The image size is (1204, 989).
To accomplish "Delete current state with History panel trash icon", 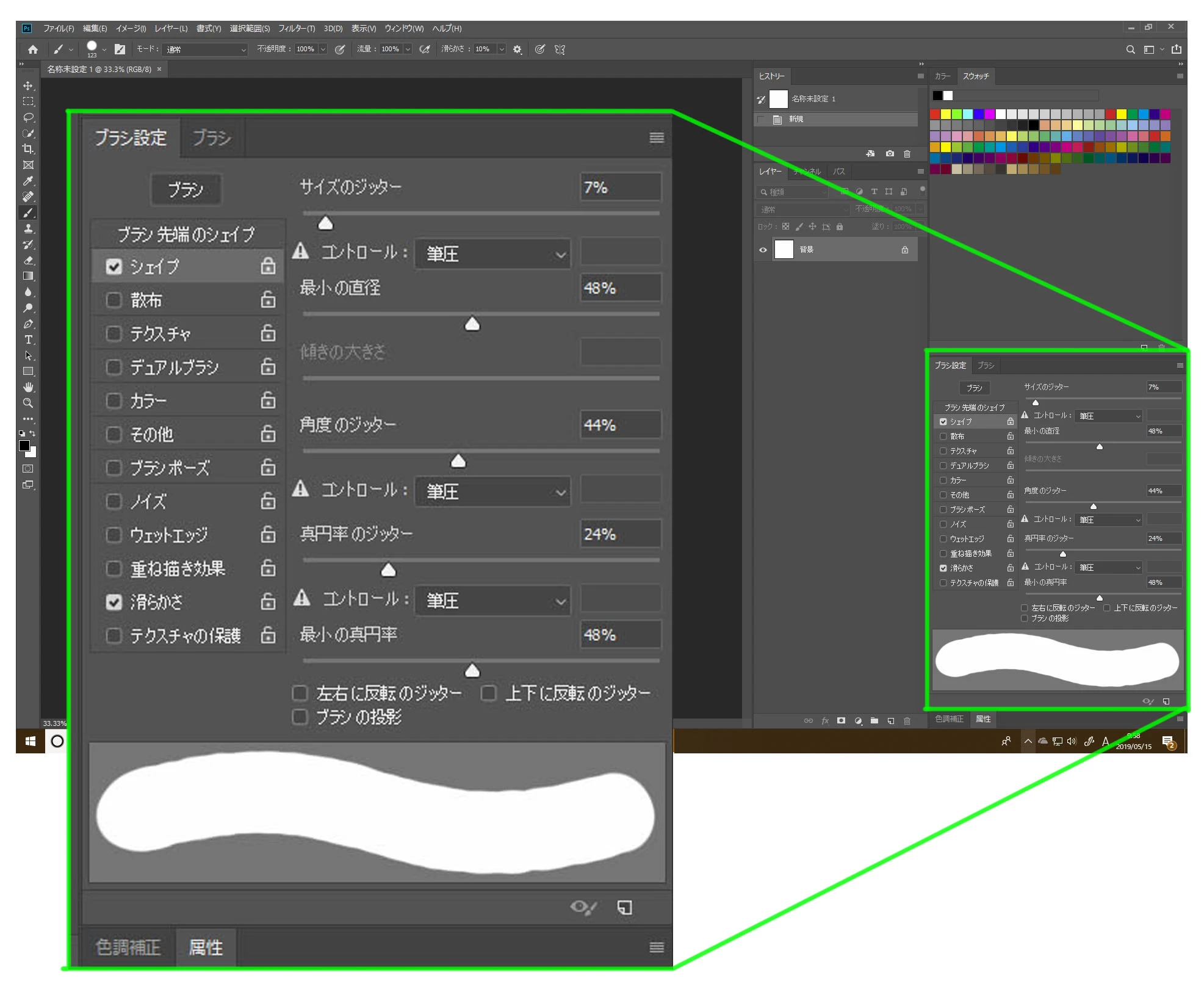I will [x=907, y=153].
